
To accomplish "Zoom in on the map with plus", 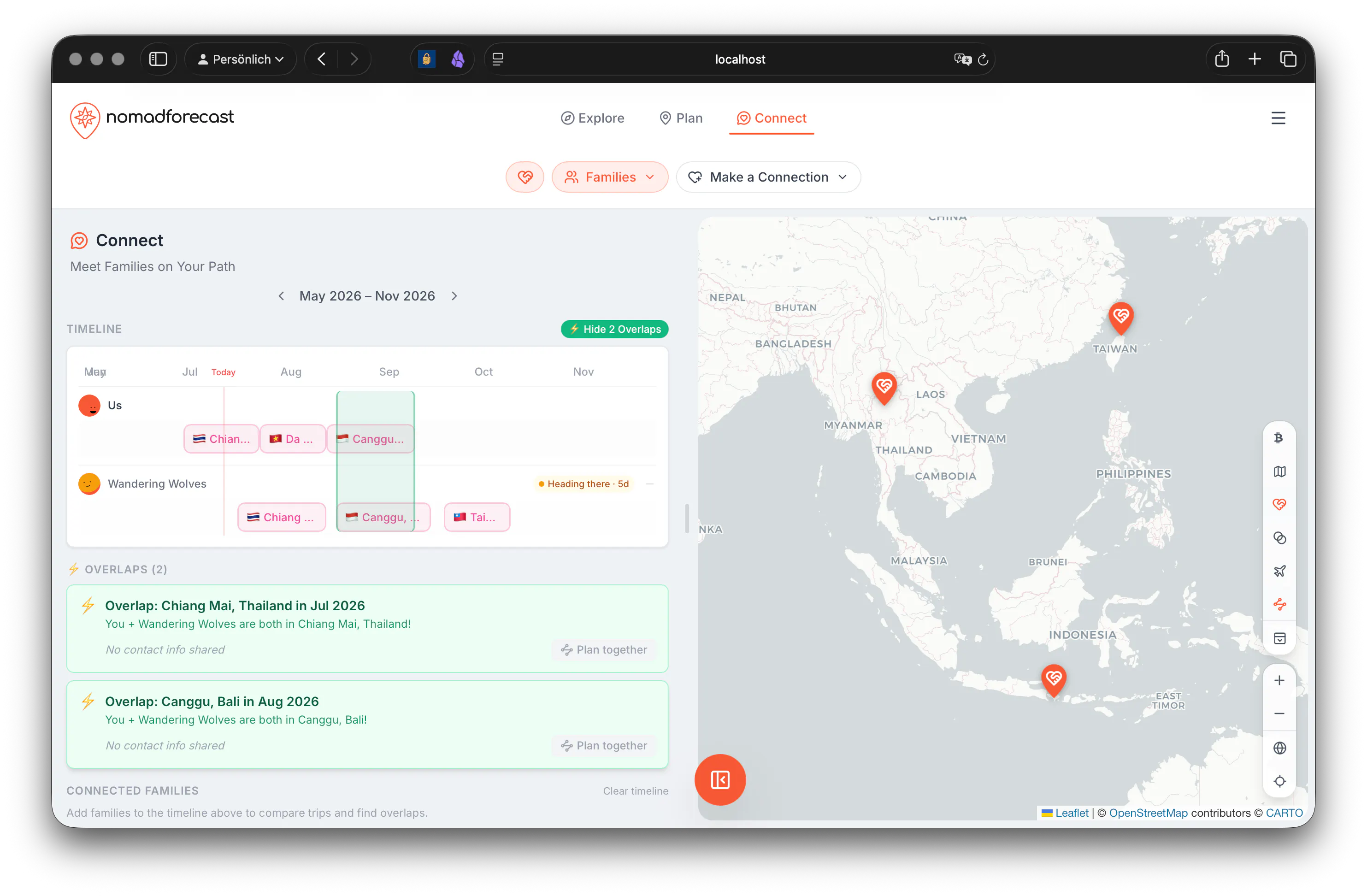I will click(x=1279, y=681).
